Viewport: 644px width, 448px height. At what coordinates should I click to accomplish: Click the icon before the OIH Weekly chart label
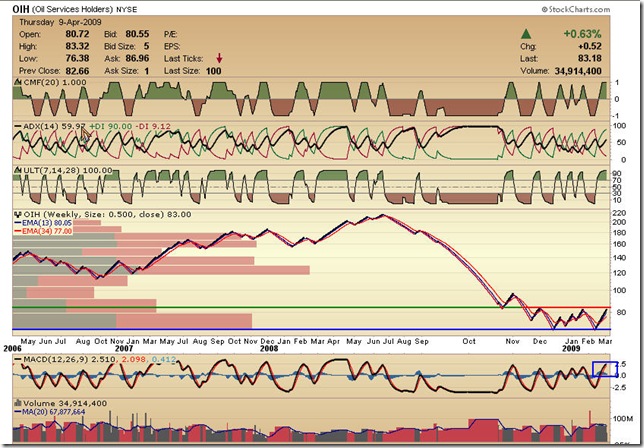[18, 214]
